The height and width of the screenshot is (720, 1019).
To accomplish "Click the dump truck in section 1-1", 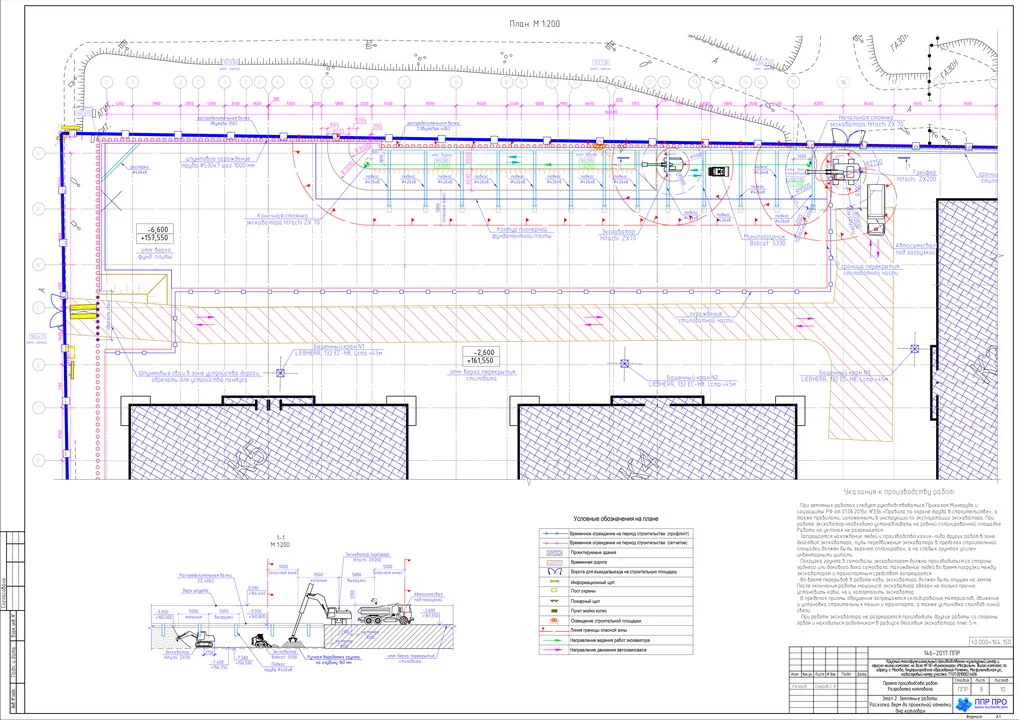I will (x=383, y=612).
